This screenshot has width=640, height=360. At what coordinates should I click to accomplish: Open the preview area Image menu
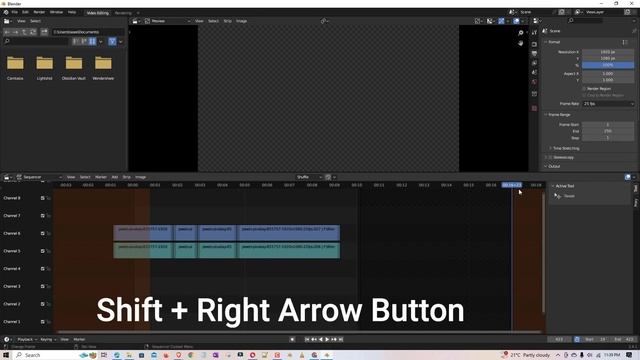point(241,21)
